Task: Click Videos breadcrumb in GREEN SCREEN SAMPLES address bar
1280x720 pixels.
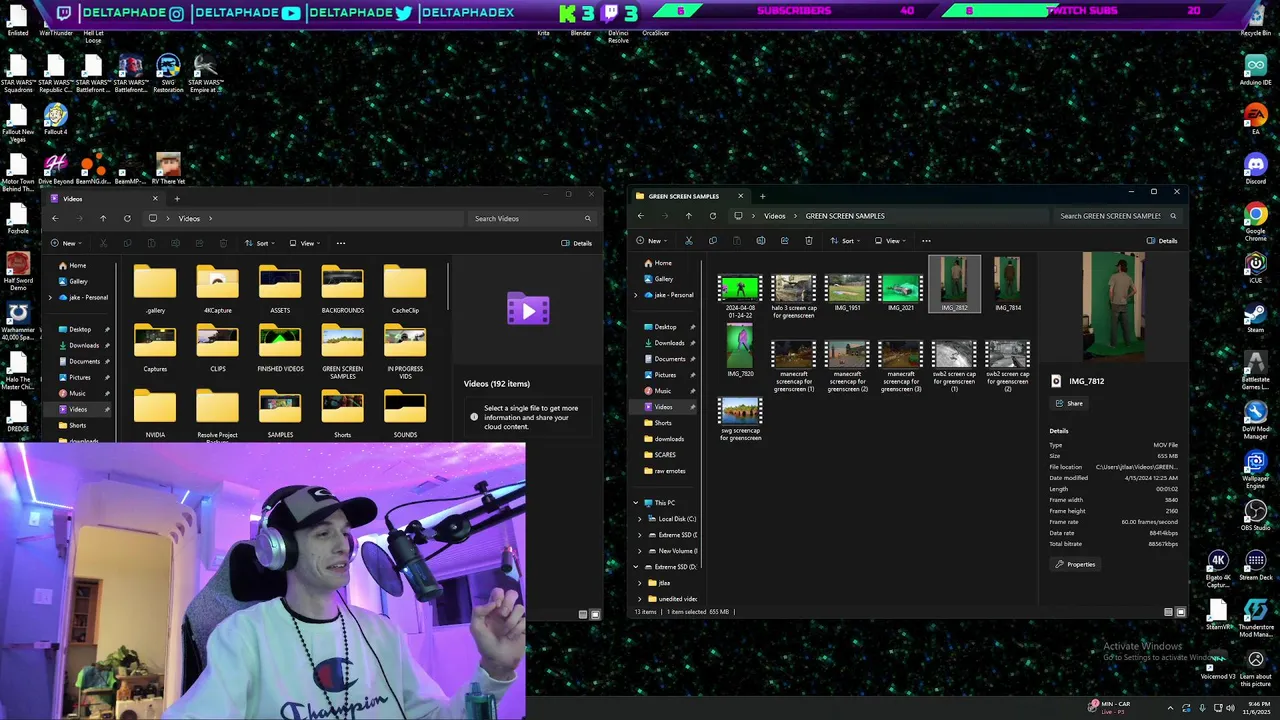Action: 775,216
